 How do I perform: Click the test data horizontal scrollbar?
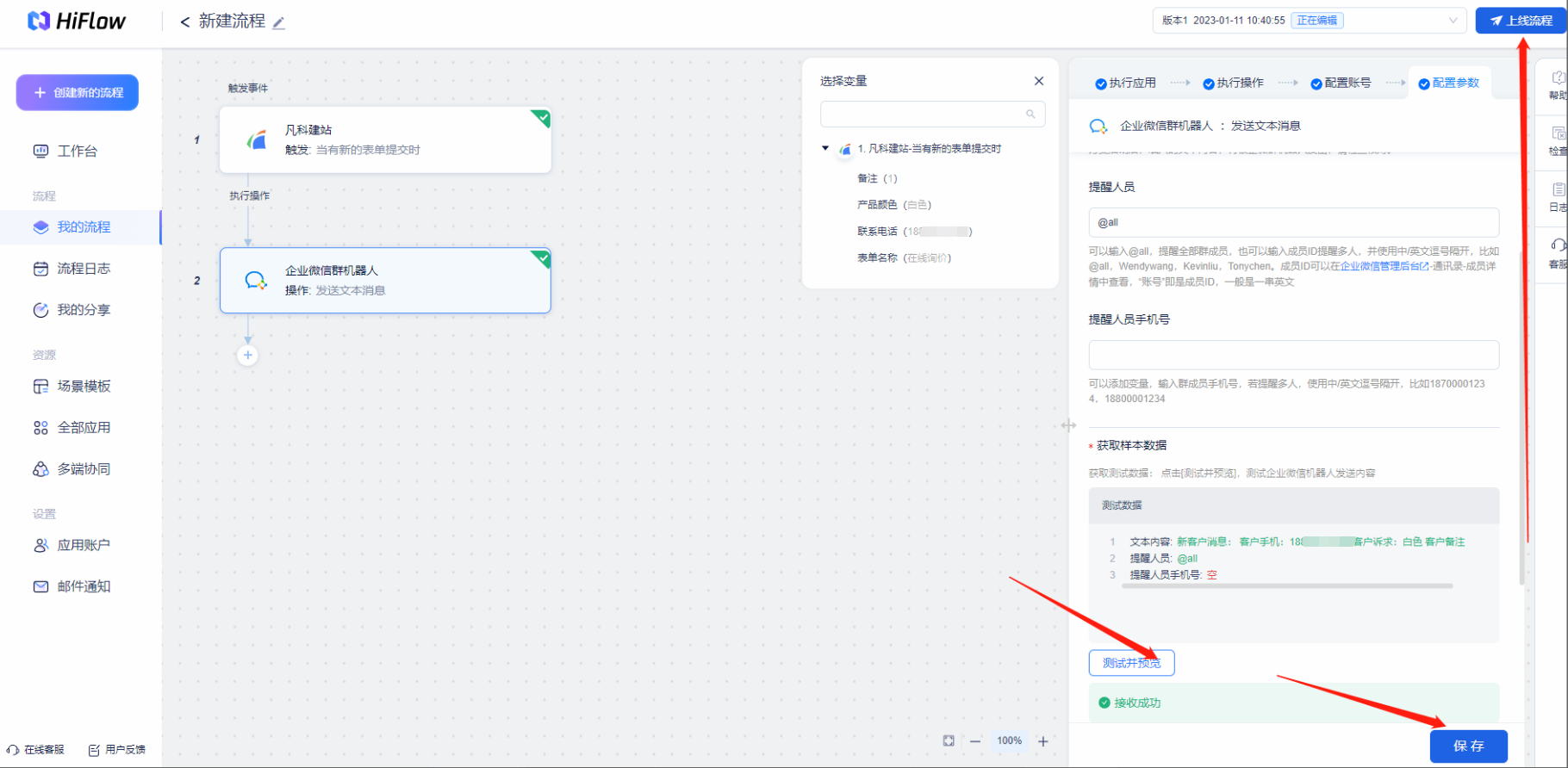pos(1287,586)
